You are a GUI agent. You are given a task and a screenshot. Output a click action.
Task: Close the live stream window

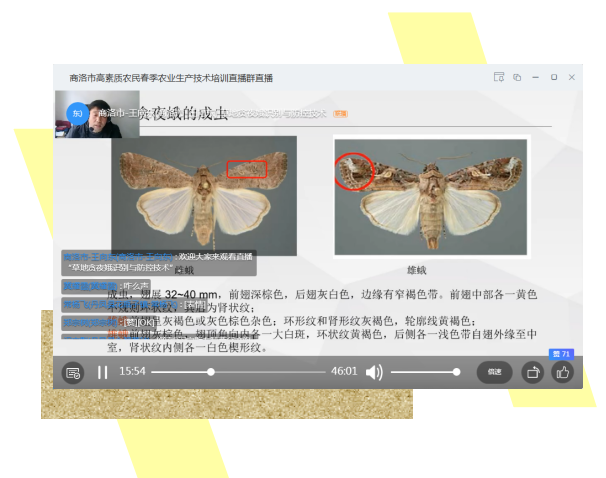click(571, 77)
